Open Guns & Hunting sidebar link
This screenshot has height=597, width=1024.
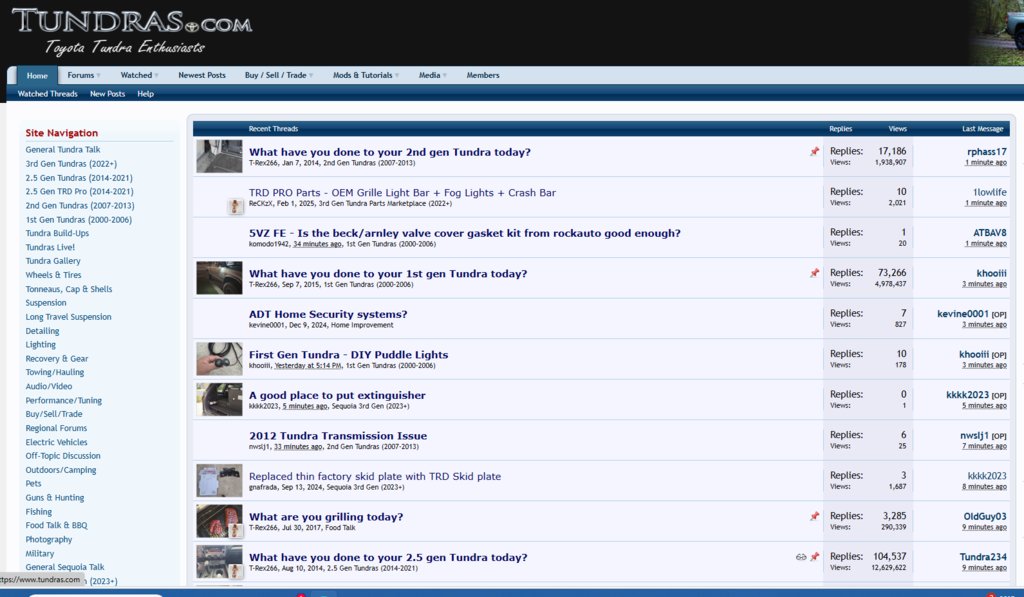[55, 498]
